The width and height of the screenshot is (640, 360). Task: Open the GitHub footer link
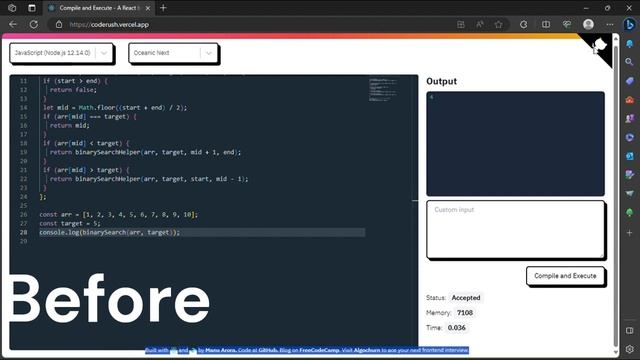click(268, 350)
